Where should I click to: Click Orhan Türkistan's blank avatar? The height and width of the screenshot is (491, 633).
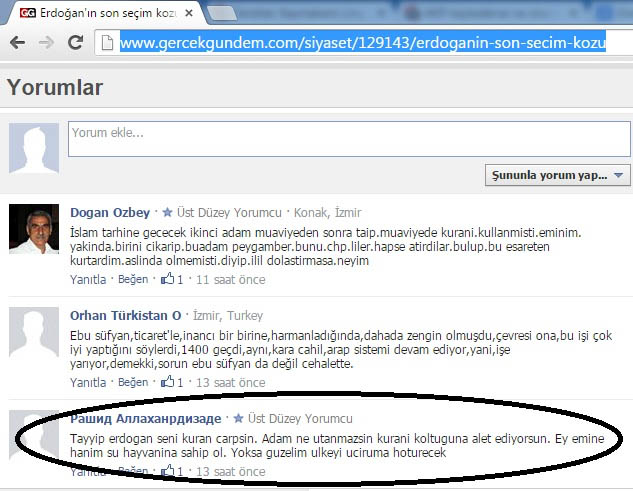click(x=34, y=332)
